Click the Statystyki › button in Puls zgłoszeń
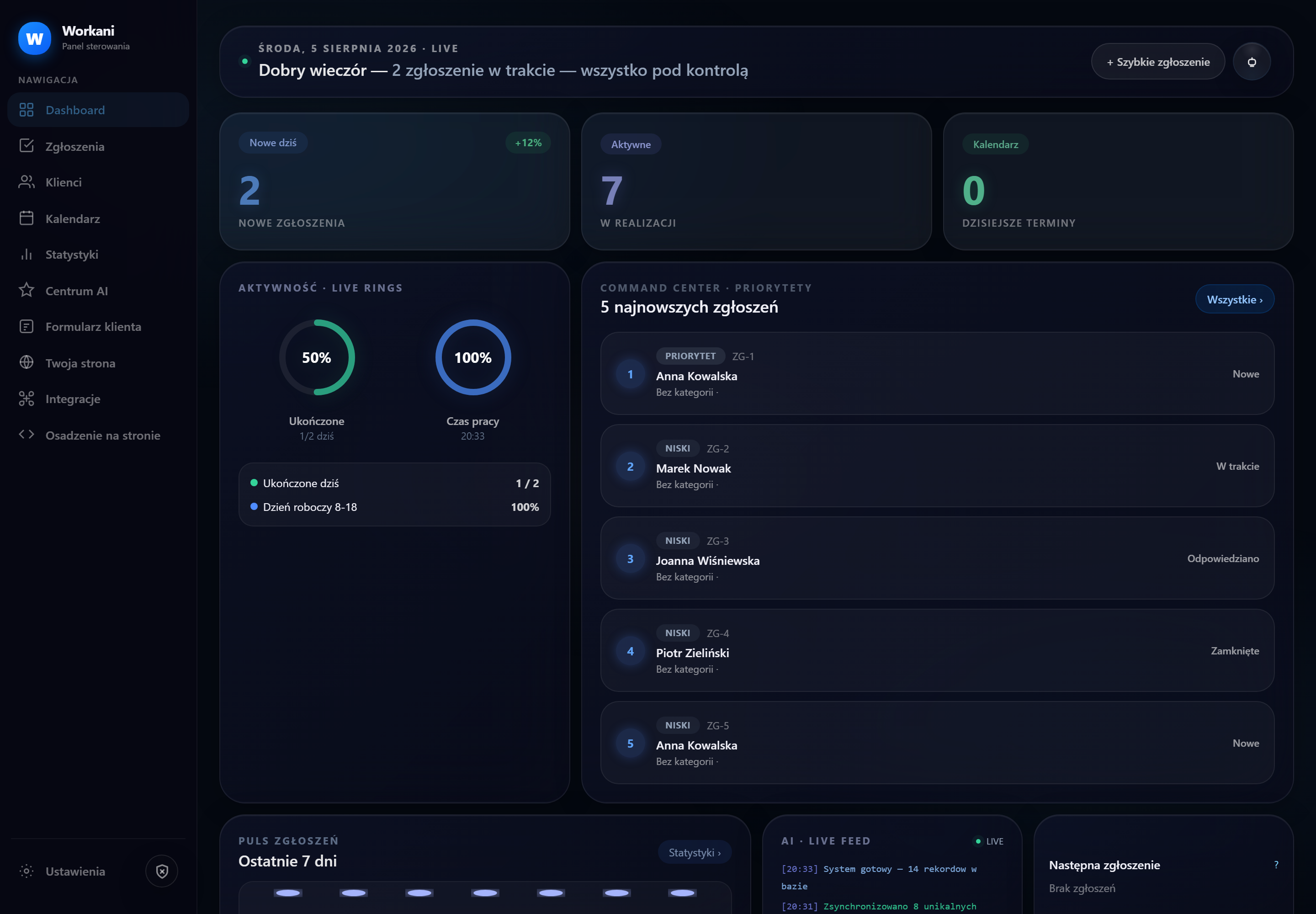 tap(694, 852)
